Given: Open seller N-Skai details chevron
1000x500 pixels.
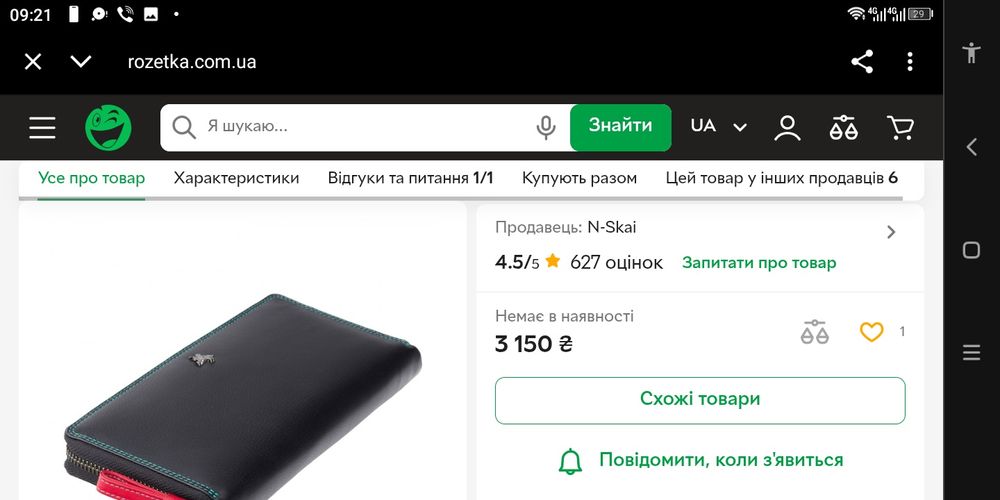Looking at the screenshot, I should [x=891, y=232].
